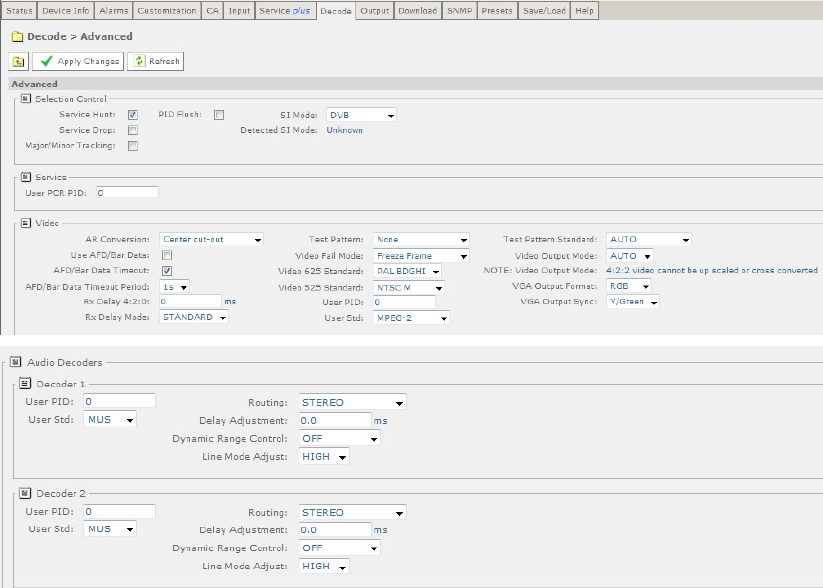Enable the PID Flush checkbox
This screenshot has width=823, height=588.
coord(218,115)
